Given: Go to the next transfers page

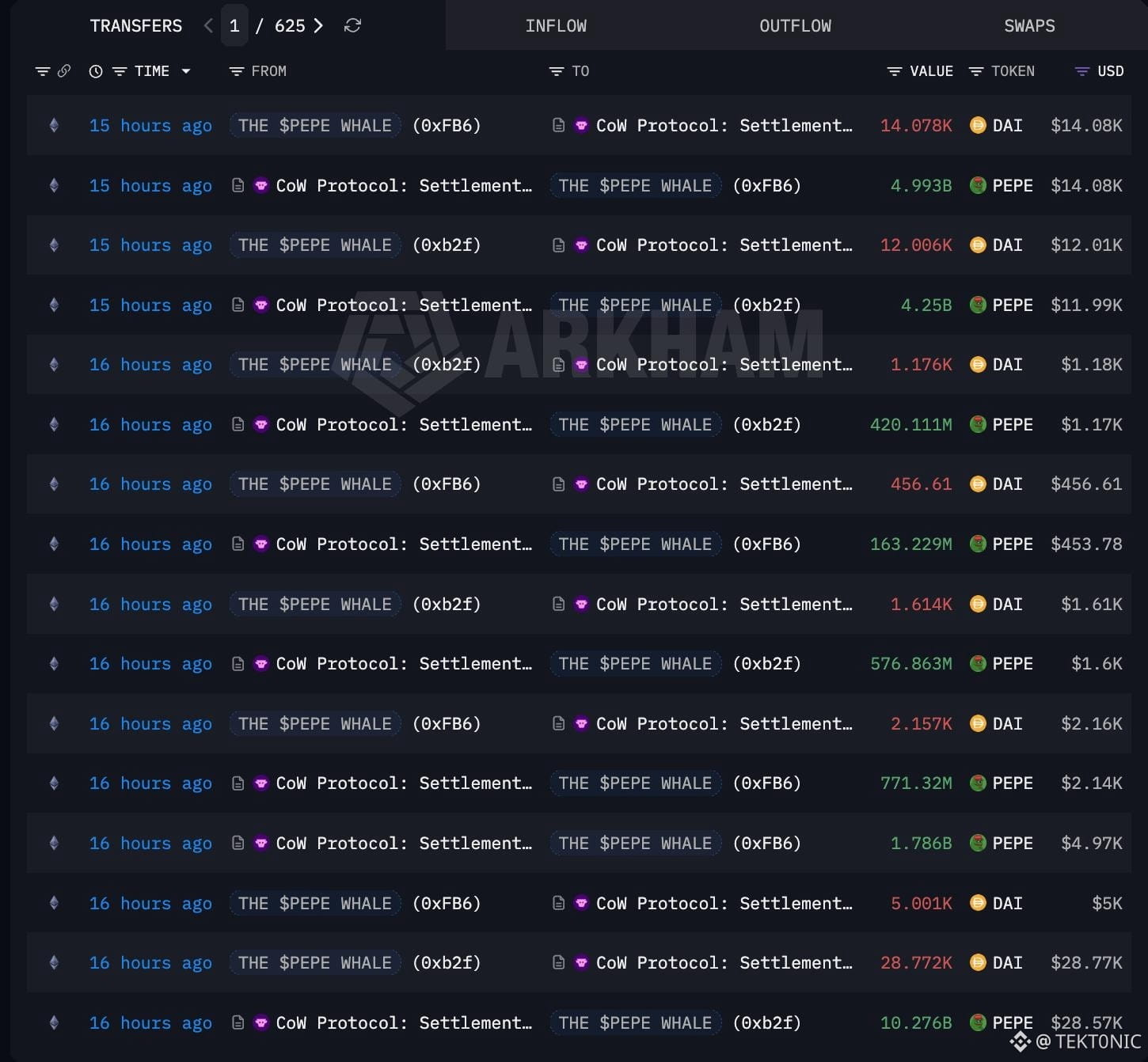Looking at the screenshot, I should (318, 26).
